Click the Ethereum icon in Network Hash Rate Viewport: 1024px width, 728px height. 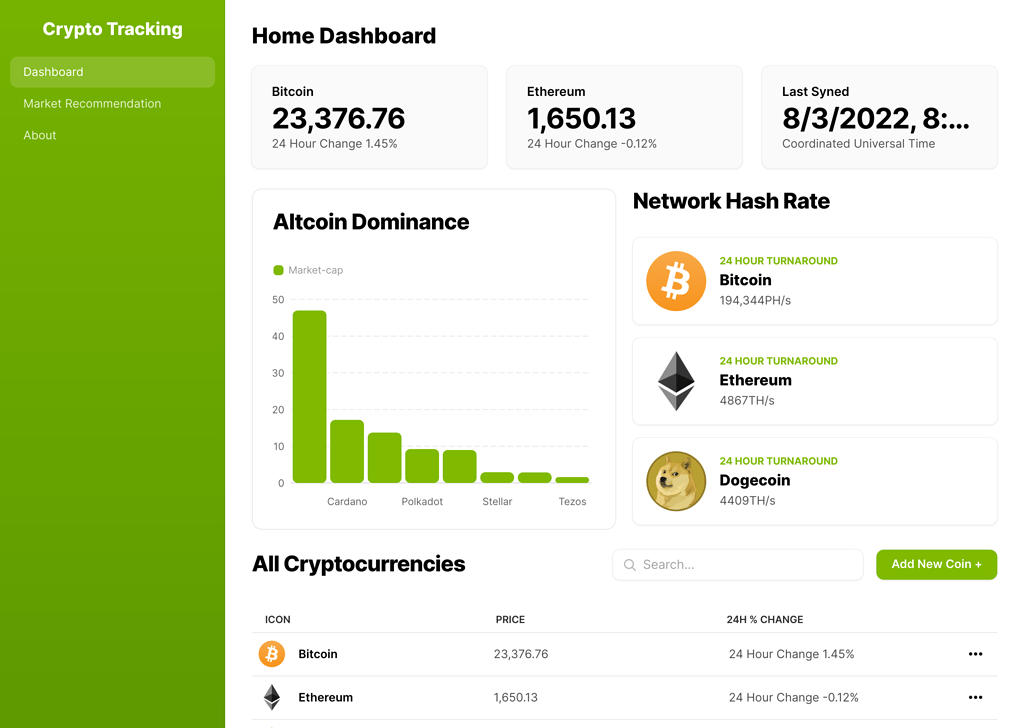[675, 381]
